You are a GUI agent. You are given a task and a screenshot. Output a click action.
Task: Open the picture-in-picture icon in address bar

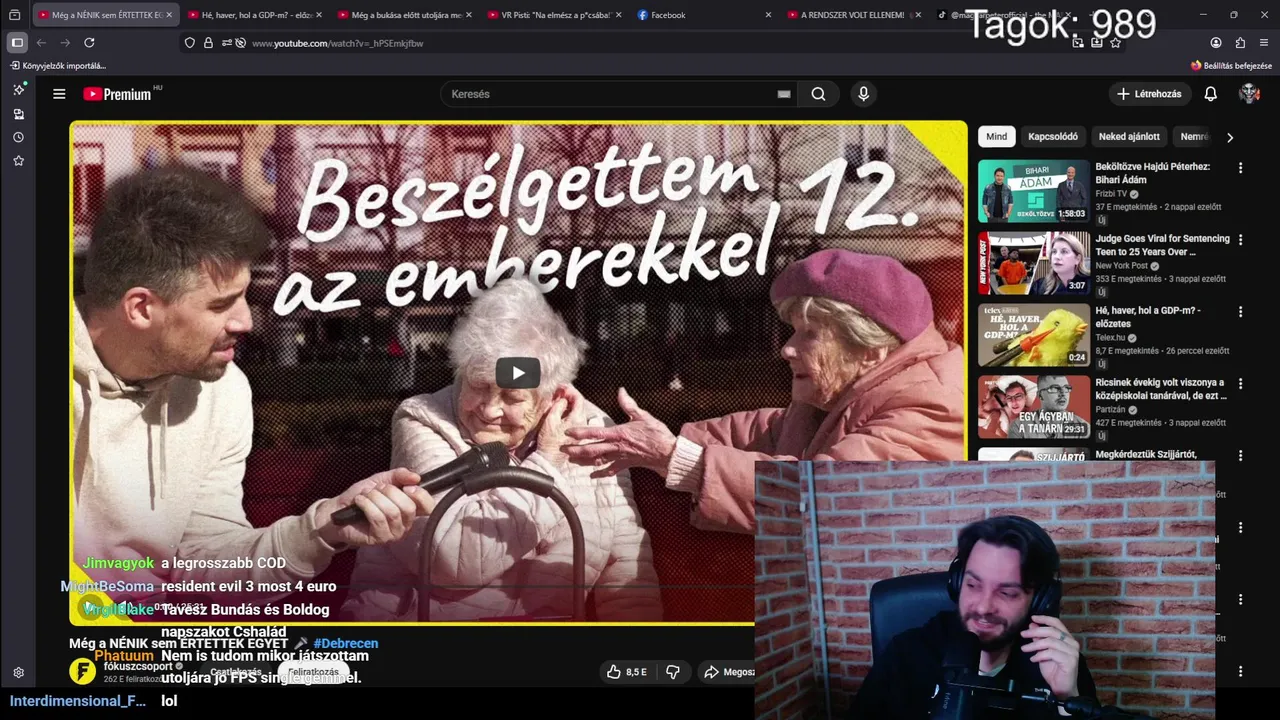pos(1078,43)
